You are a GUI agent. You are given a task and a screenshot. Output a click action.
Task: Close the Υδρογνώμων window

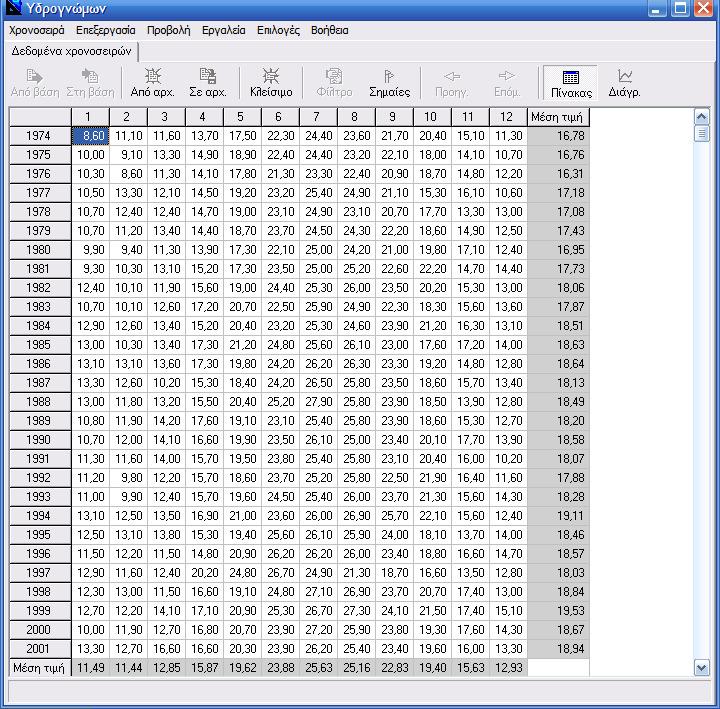(703, 8)
